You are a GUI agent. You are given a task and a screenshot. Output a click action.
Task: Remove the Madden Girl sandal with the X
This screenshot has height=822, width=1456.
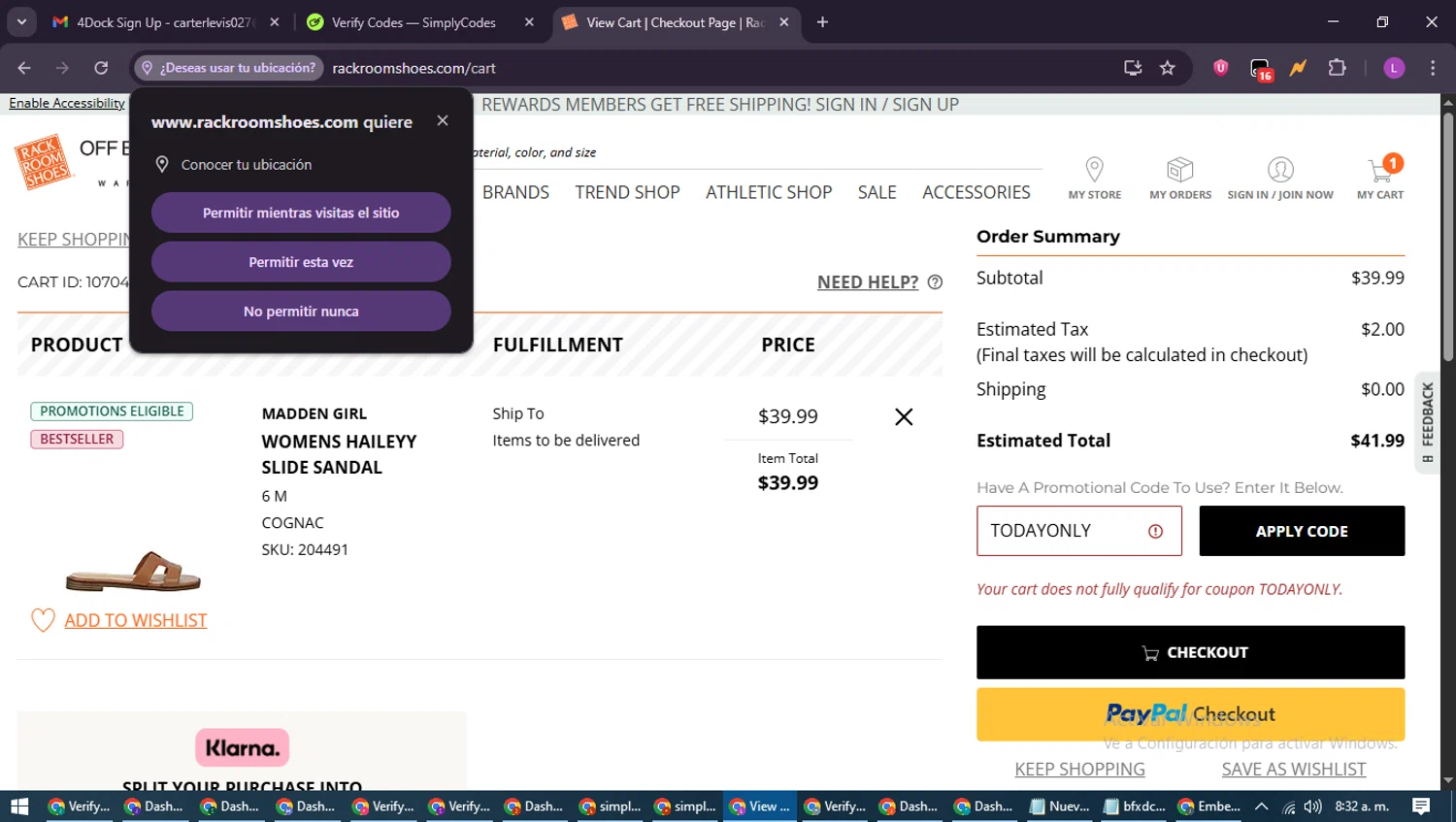[904, 416]
